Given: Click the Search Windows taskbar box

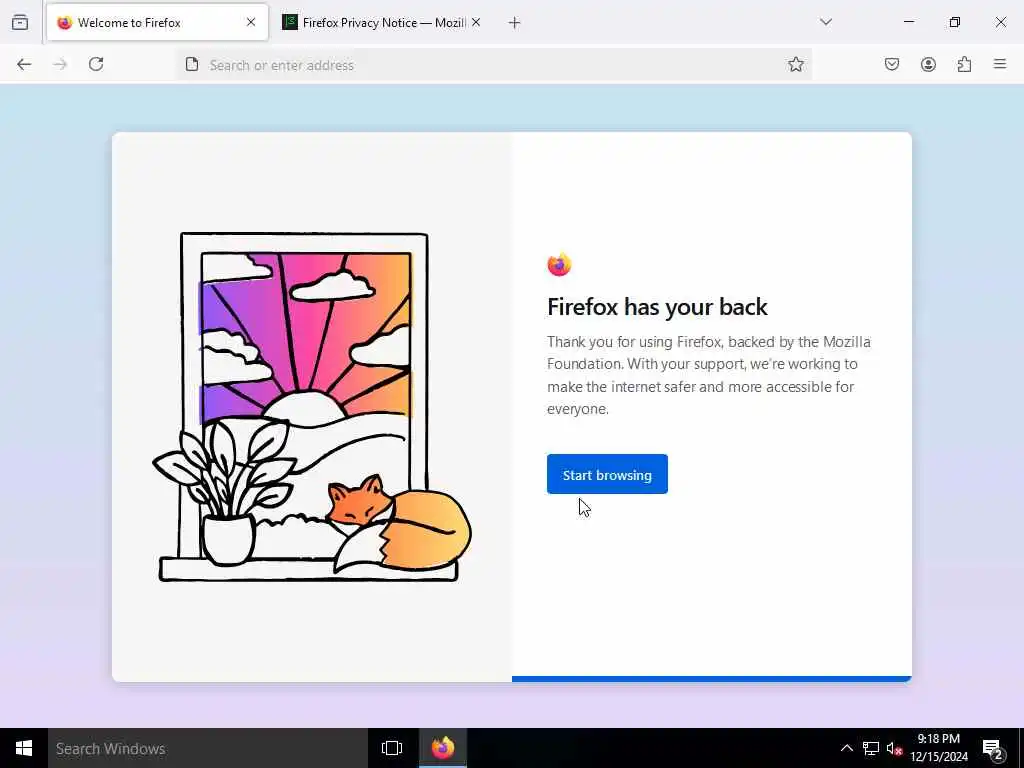Looking at the screenshot, I should (x=208, y=748).
